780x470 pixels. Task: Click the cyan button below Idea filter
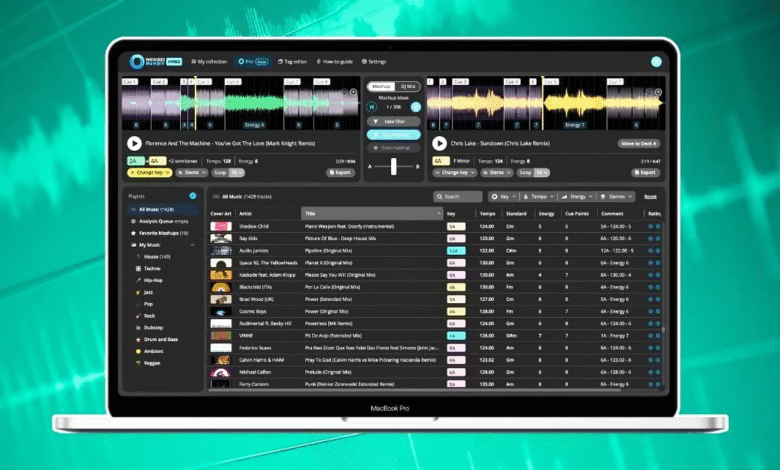393,135
